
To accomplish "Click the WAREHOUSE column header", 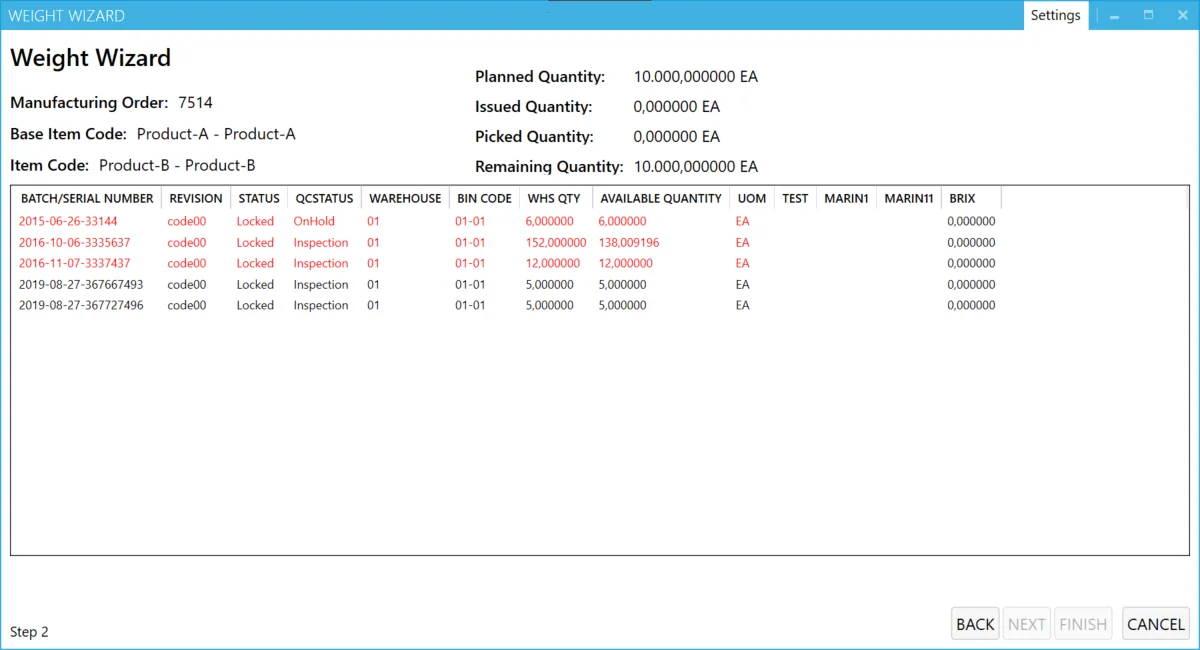I will (x=405, y=198).
